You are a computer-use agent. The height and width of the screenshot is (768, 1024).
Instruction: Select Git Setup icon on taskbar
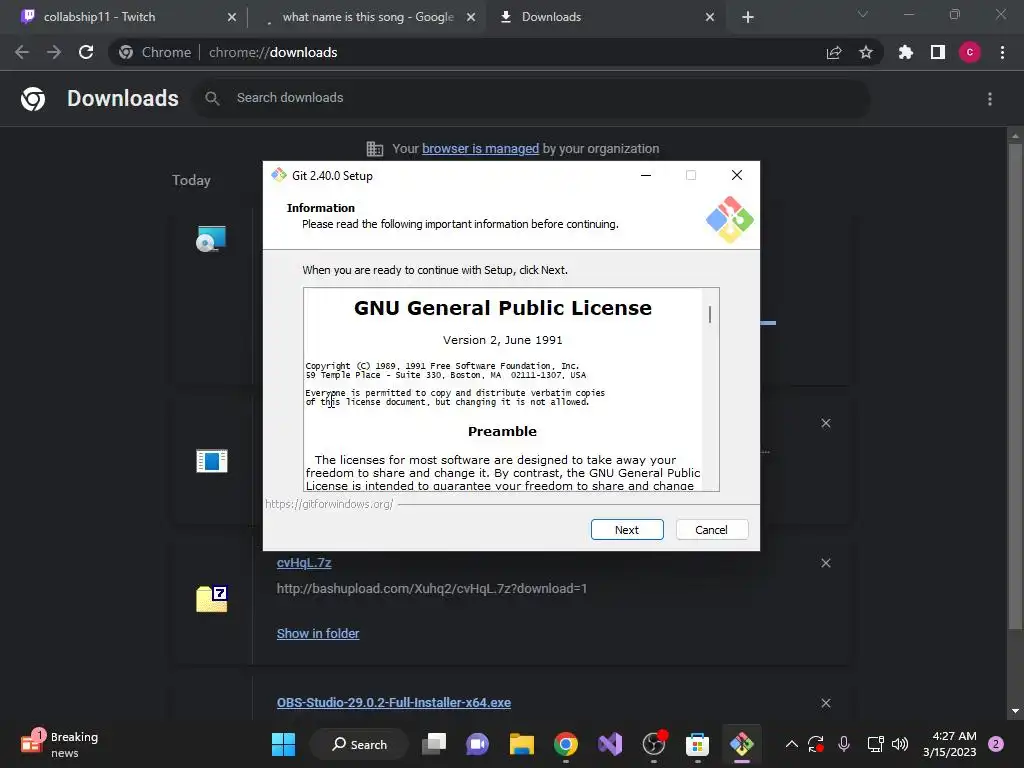pos(742,744)
